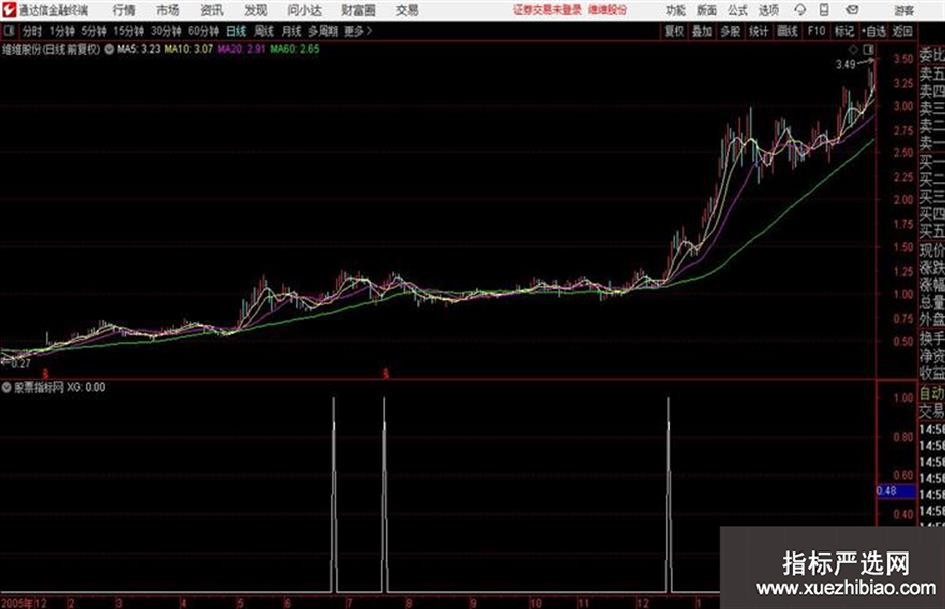The height and width of the screenshot is (609, 945).
Task: Toggle the left panel icon beside 分时
Action: [x=8, y=30]
